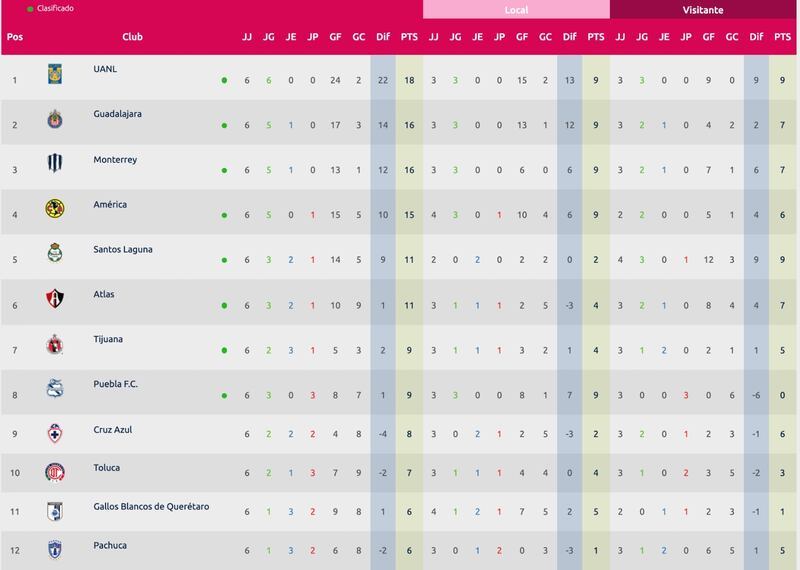Click the Pachuca club logo

pyautogui.click(x=55, y=551)
